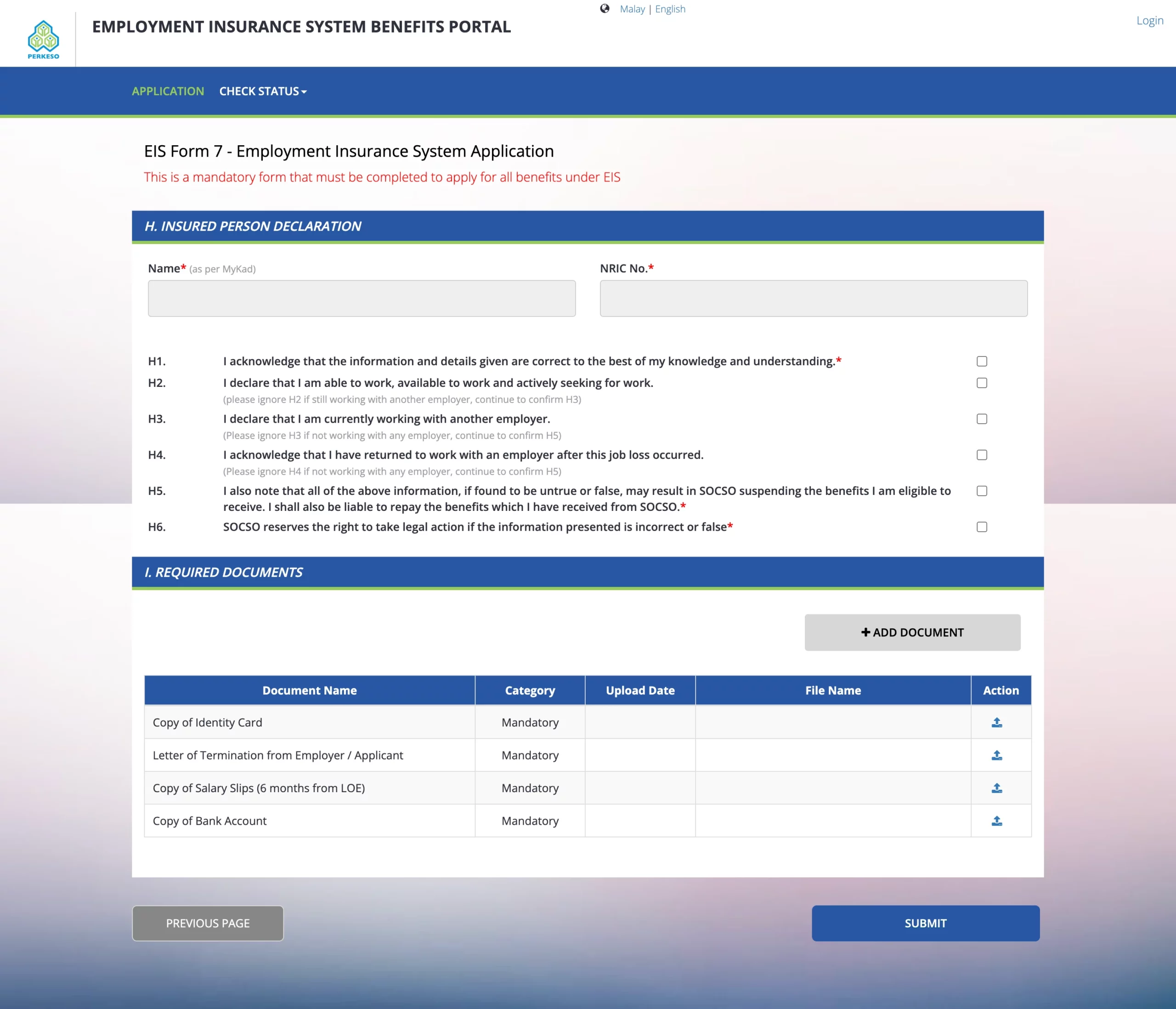The image size is (1176, 1009).
Task: Tick the H5 benefits suspension acknowledgment
Action: click(x=982, y=491)
